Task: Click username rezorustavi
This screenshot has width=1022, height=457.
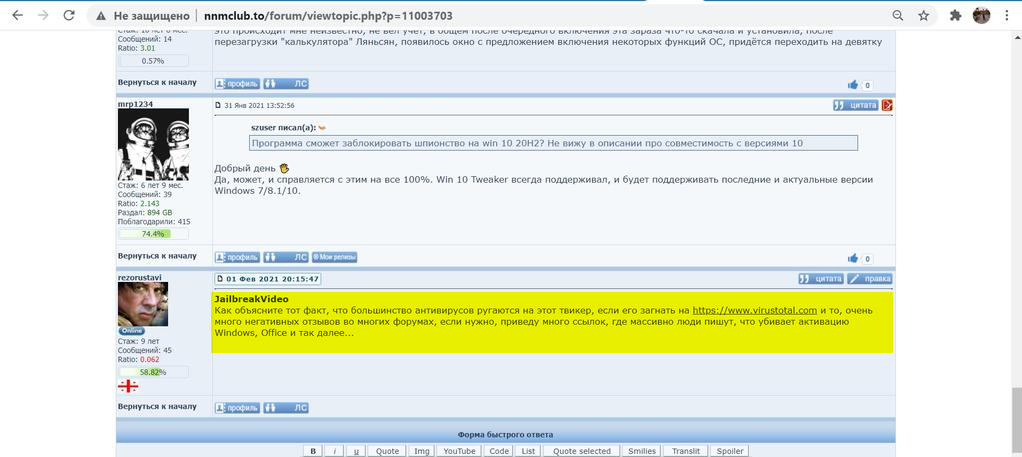Action: (139, 277)
